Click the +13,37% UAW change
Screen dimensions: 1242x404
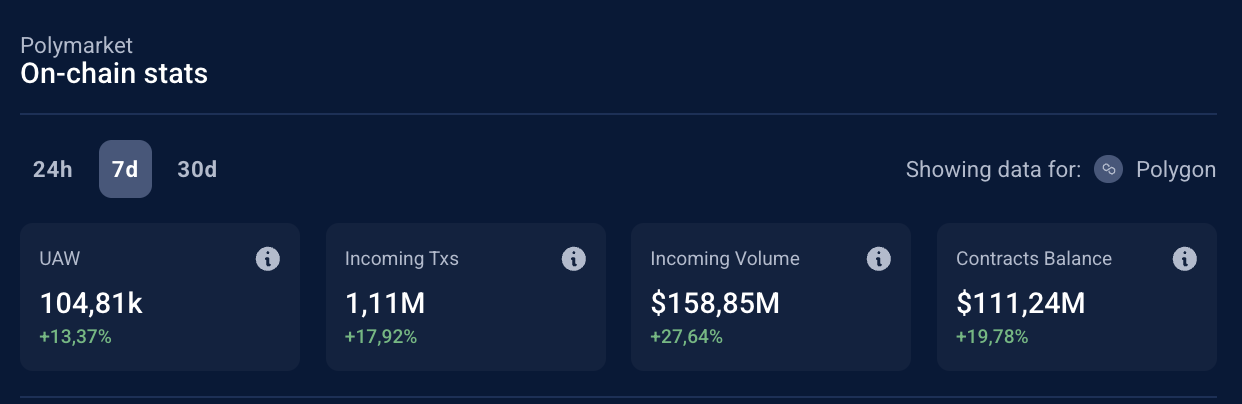75,337
